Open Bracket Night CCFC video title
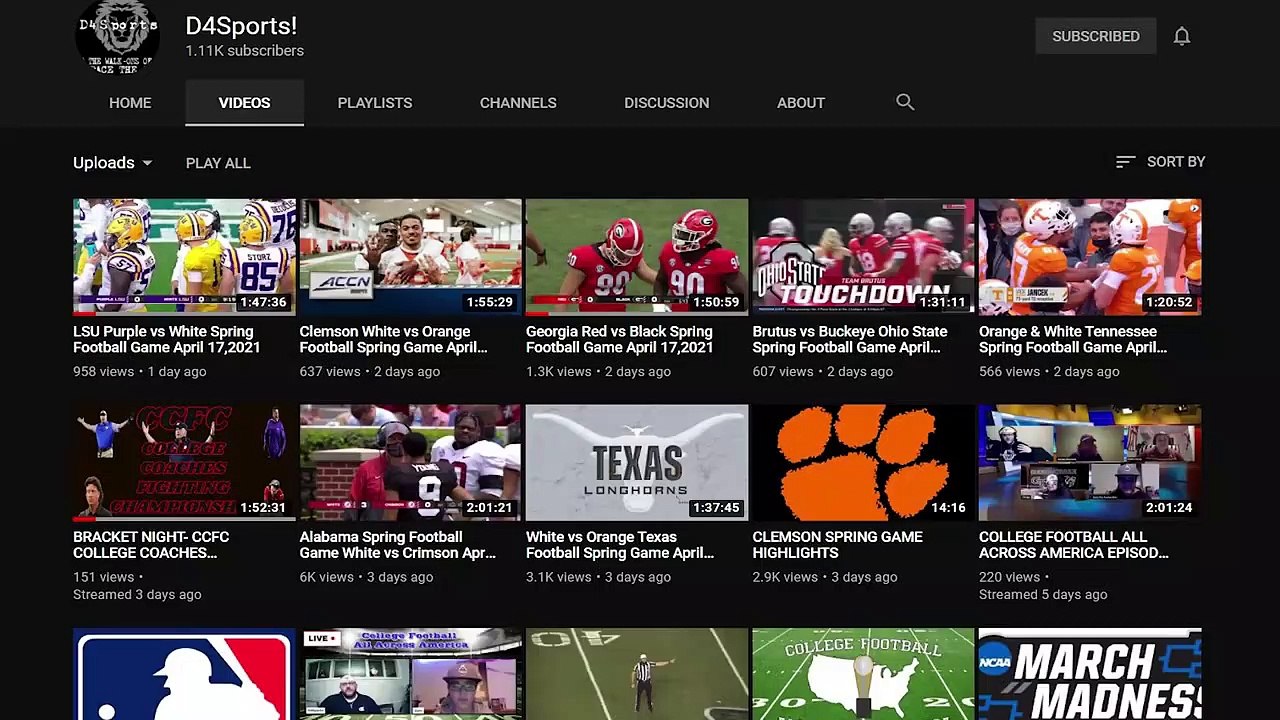 151,545
